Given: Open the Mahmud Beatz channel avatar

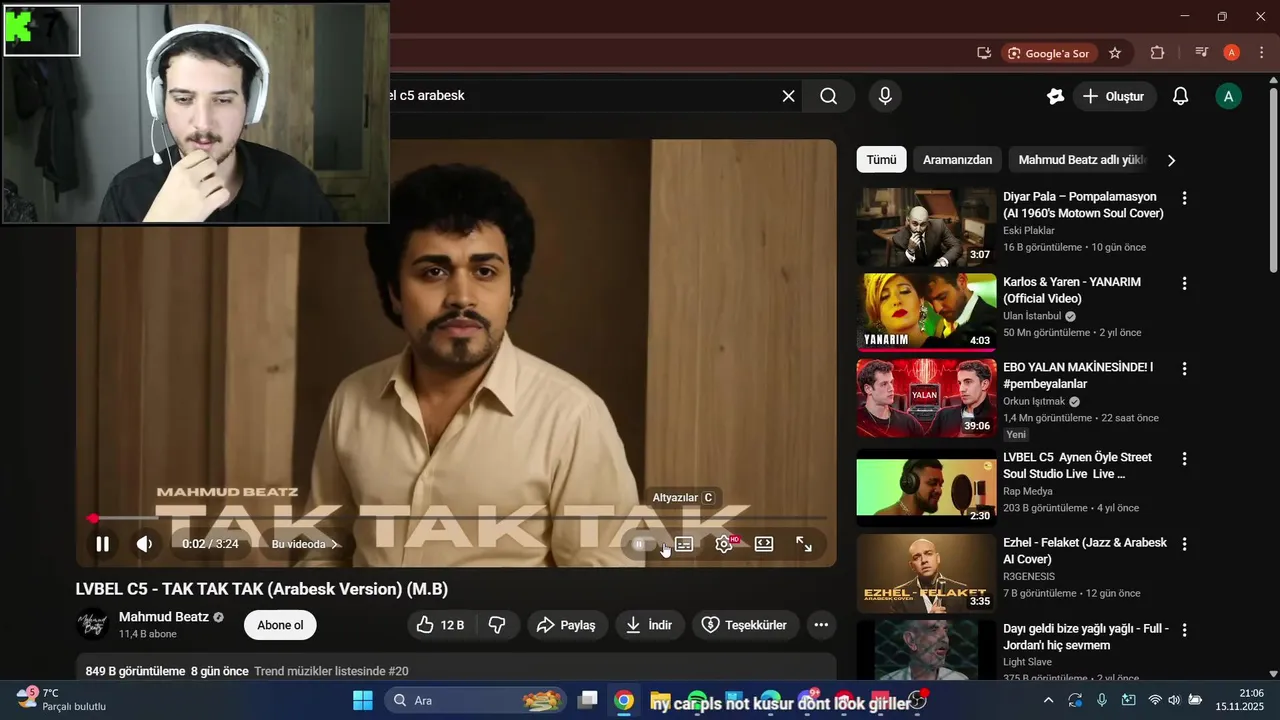Looking at the screenshot, I should (92, 625).
